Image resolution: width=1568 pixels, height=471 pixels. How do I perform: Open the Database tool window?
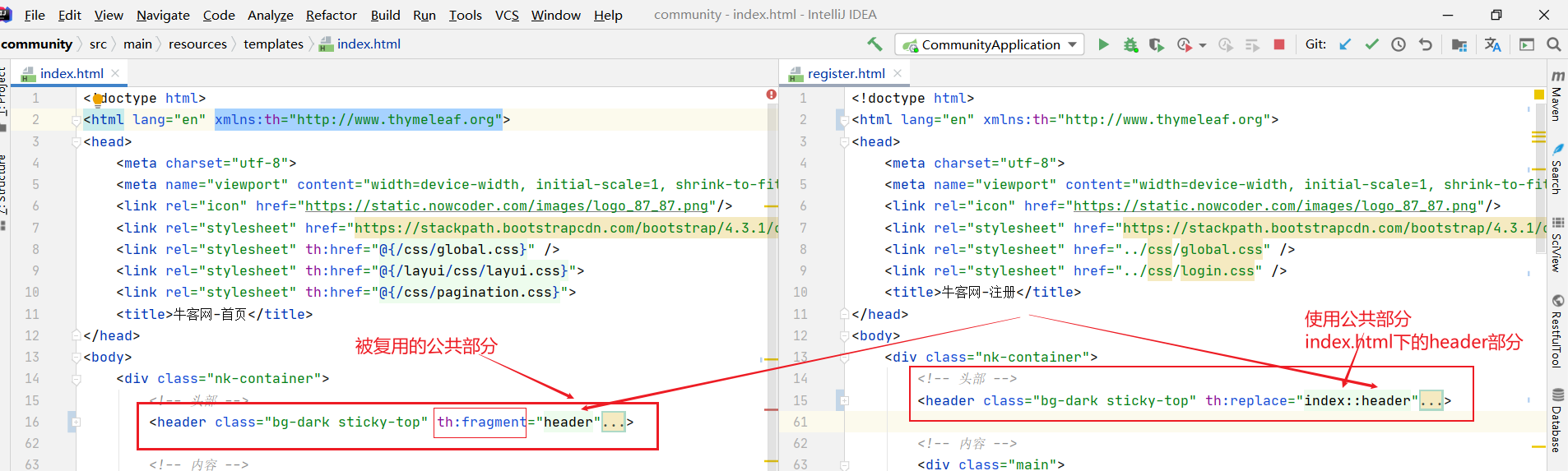click(x=1557, y=420)
